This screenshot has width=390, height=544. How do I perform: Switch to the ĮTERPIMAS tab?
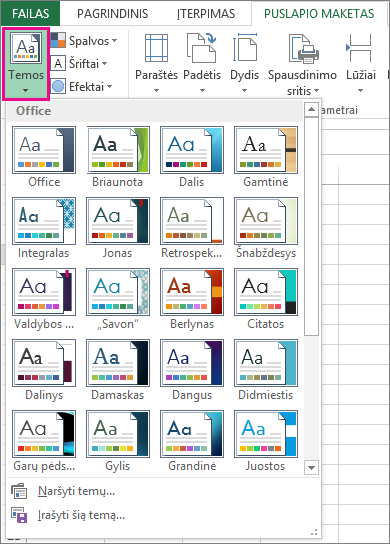tap(206, 14)
